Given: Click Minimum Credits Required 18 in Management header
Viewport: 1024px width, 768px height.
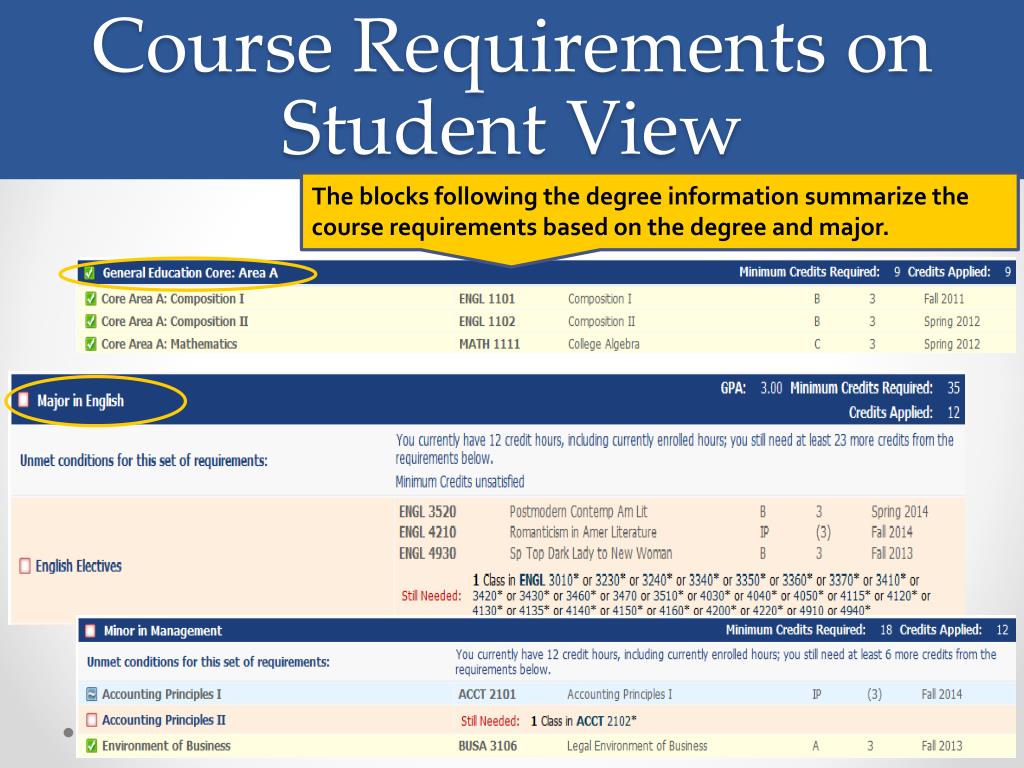Looking at the screenshot, I should tap(808, 630).
